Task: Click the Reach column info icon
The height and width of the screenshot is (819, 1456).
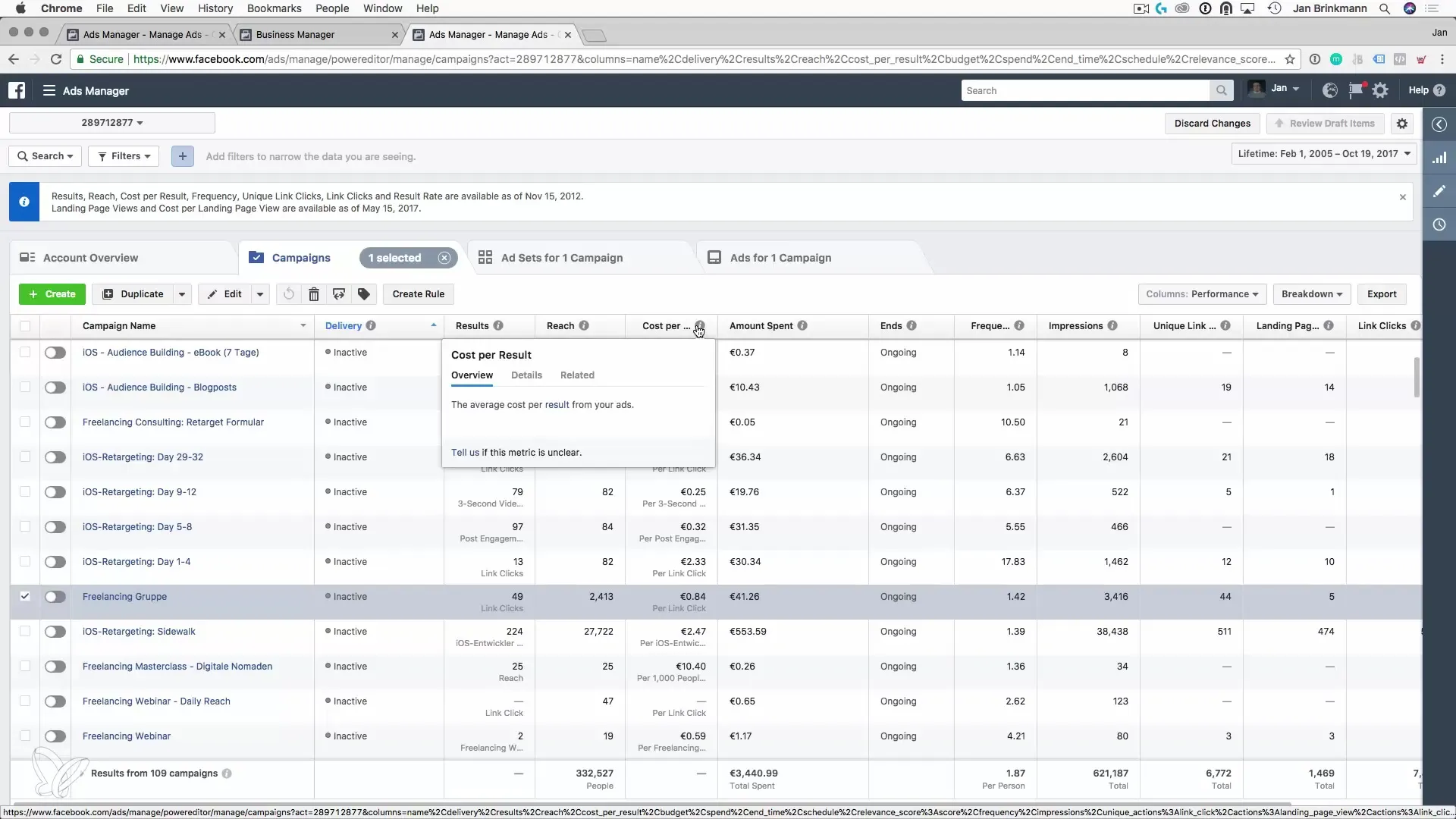Action: (584, 326)
